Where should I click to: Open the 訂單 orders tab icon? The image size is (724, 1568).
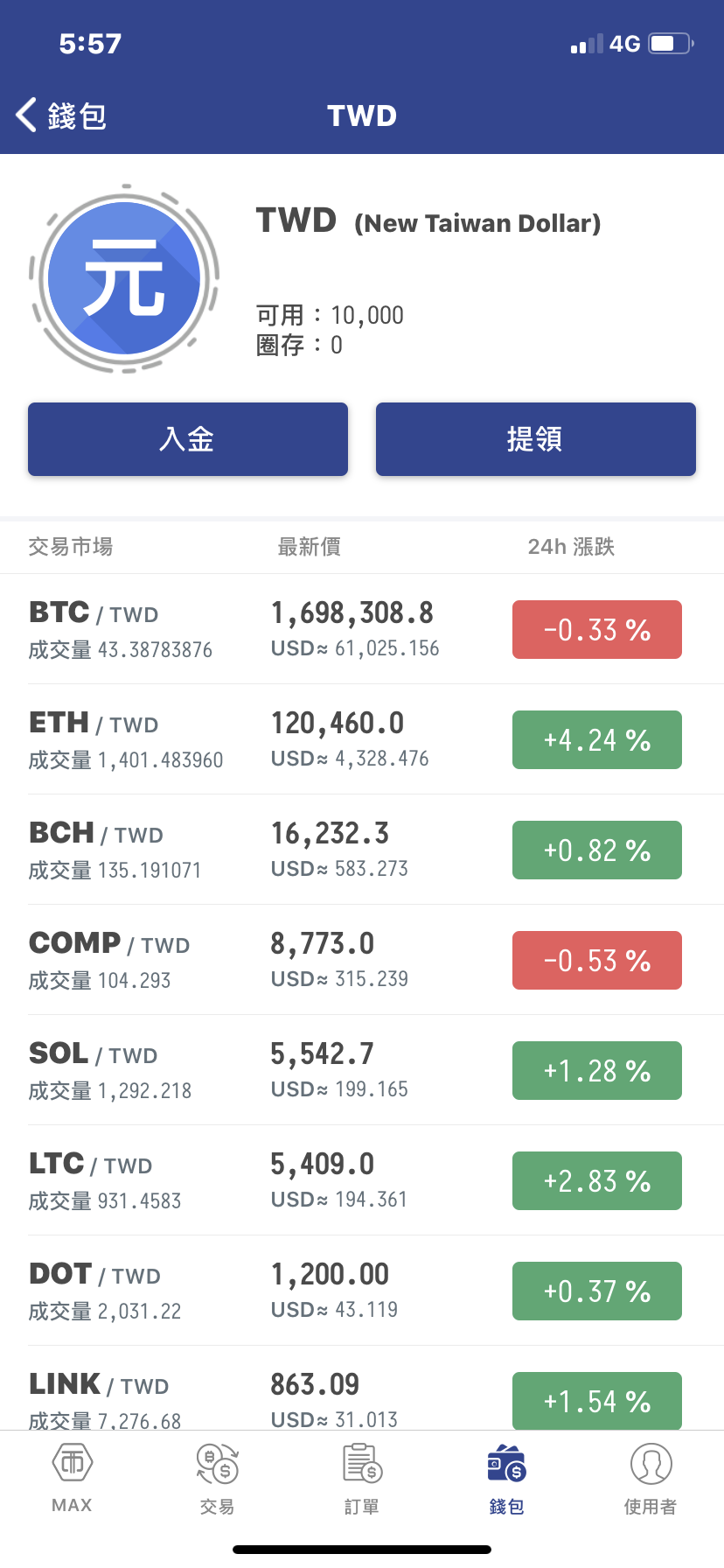pos(362,1463)
